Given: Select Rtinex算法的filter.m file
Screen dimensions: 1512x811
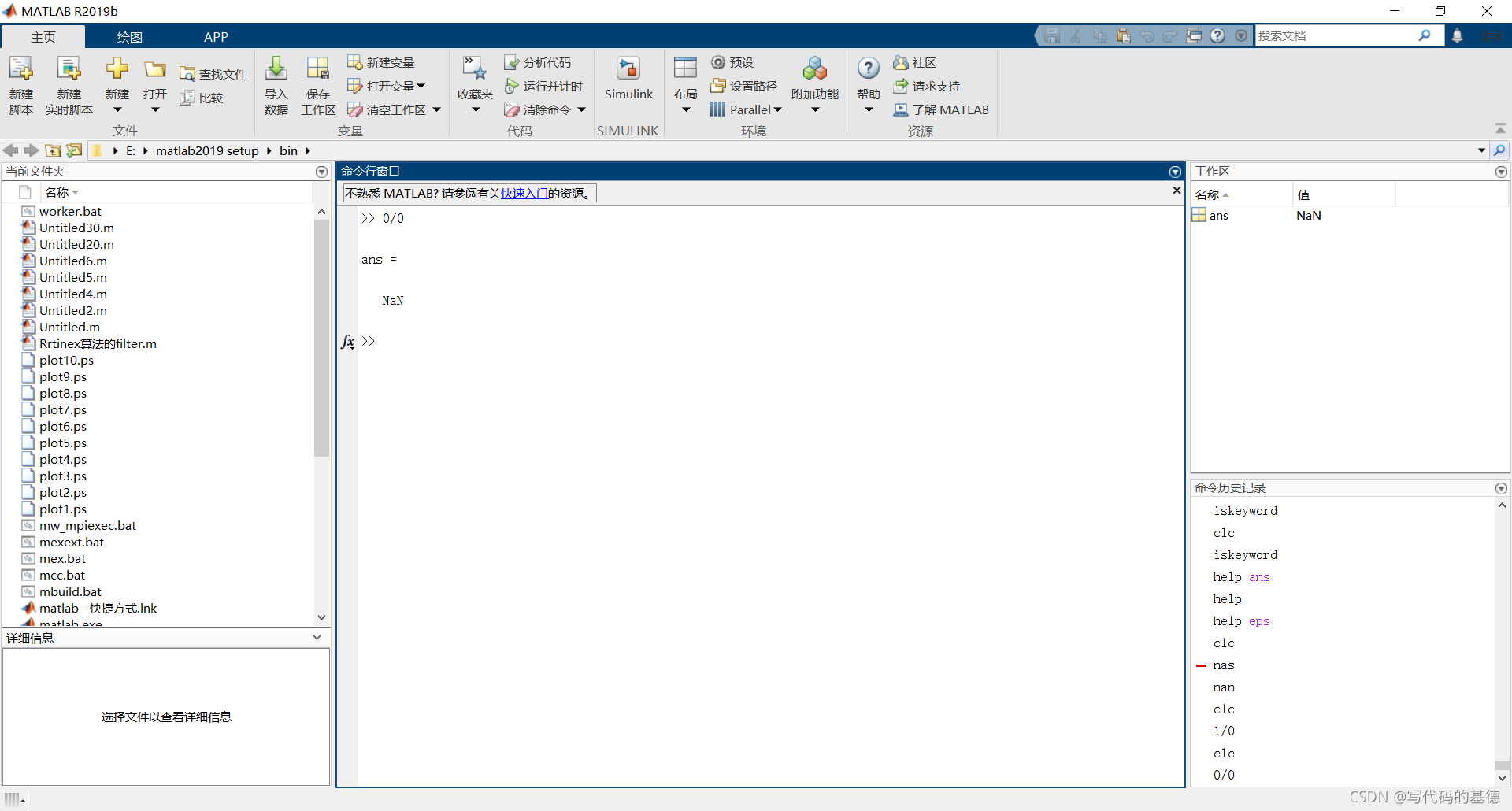Looking at the screenshot, I should [98, 344].
